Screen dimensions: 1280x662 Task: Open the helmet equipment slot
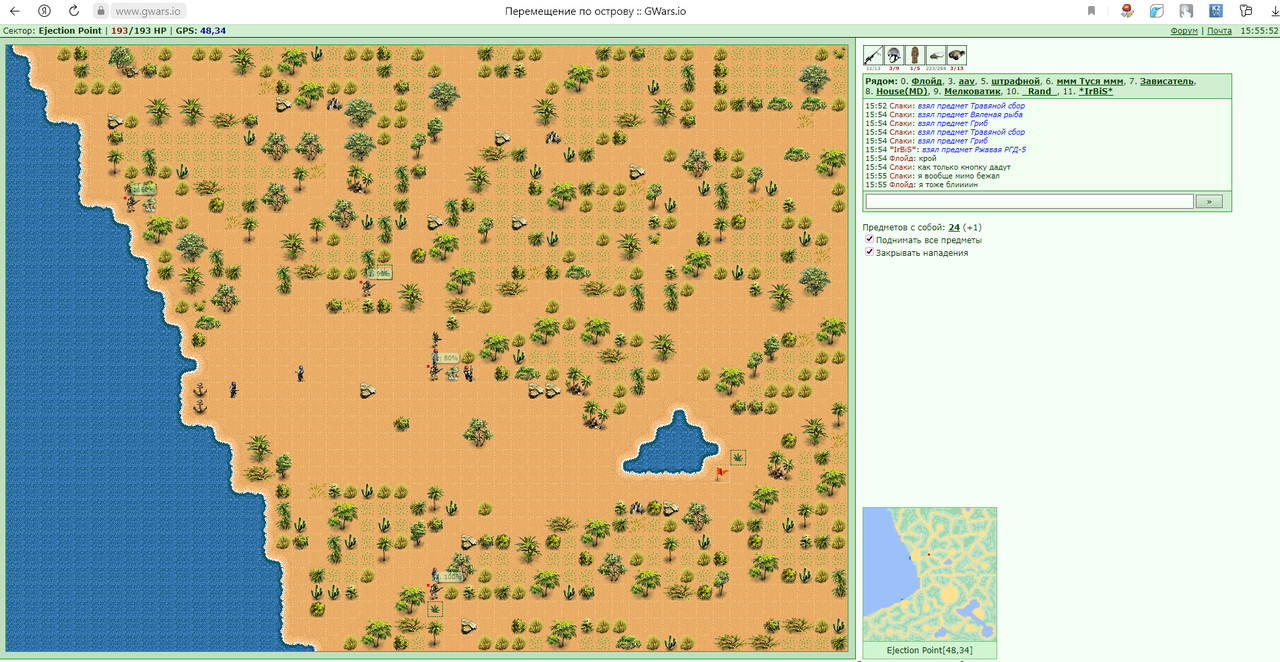[x=895, y=55]
